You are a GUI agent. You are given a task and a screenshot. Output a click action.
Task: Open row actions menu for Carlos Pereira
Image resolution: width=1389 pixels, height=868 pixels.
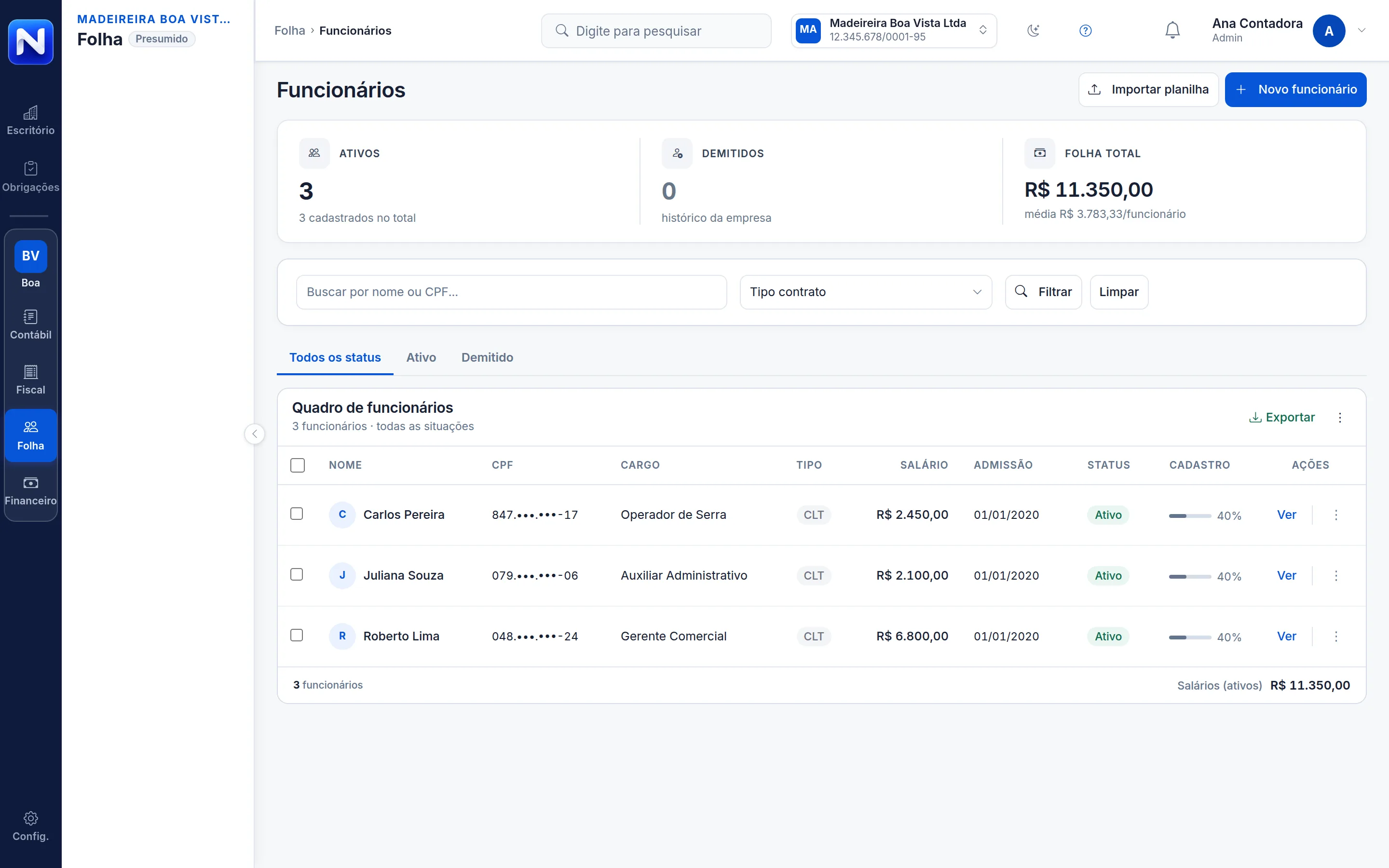tap(1335, 515)
